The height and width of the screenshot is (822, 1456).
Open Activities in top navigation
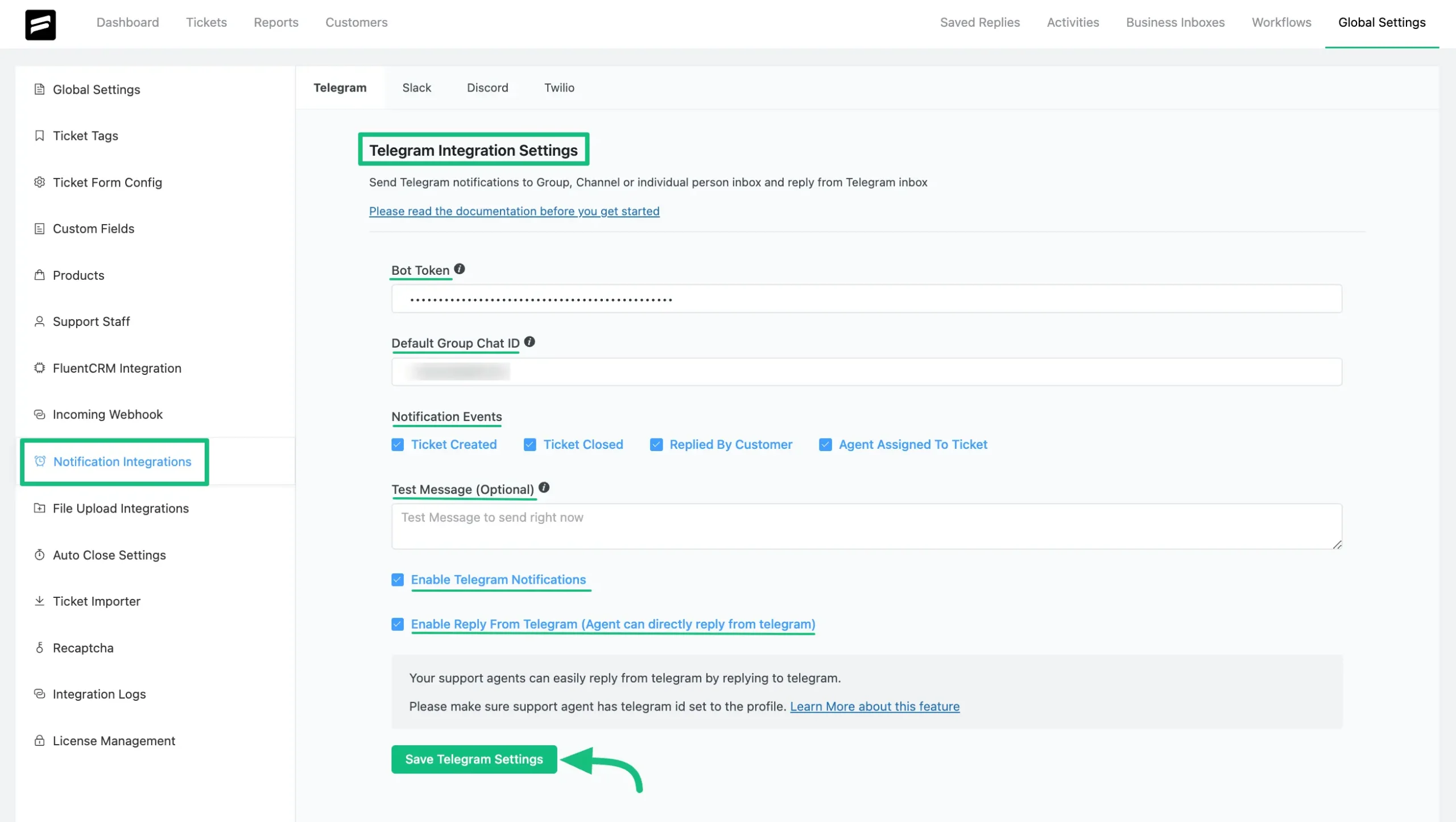[1073, 22]
